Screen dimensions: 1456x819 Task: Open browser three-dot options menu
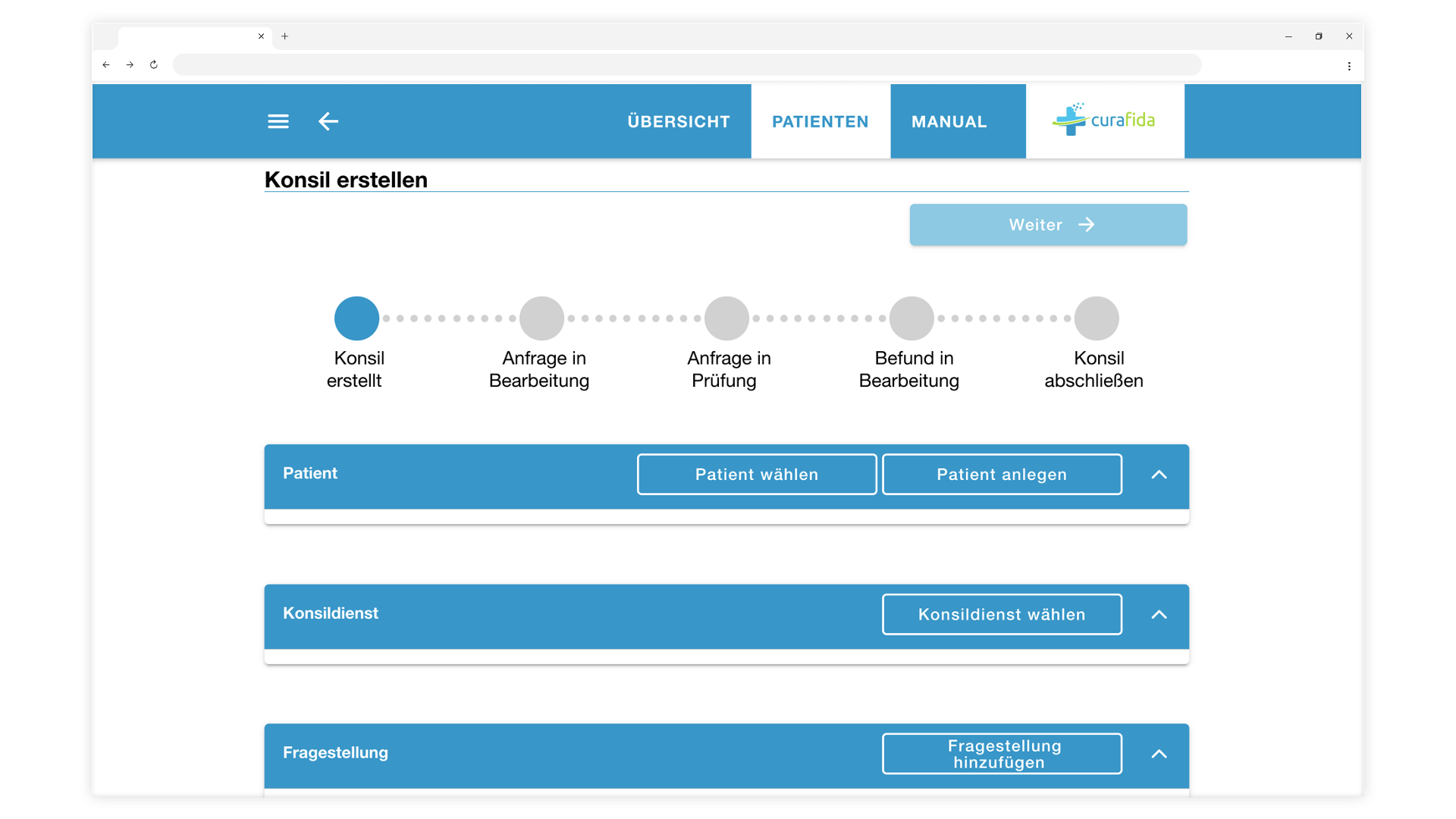[x=1349, y=66]
